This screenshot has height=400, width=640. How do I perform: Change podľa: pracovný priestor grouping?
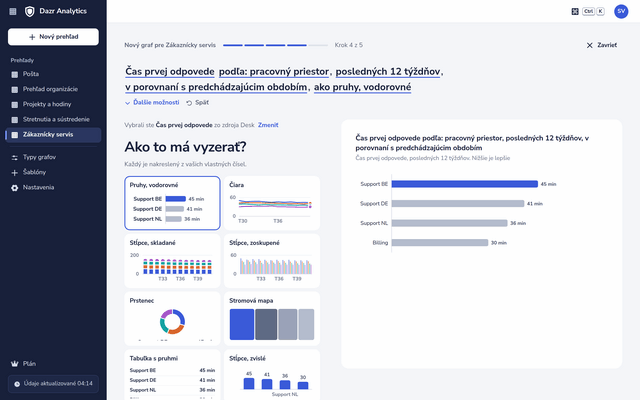pyautogui.click(x=274, y=71)
